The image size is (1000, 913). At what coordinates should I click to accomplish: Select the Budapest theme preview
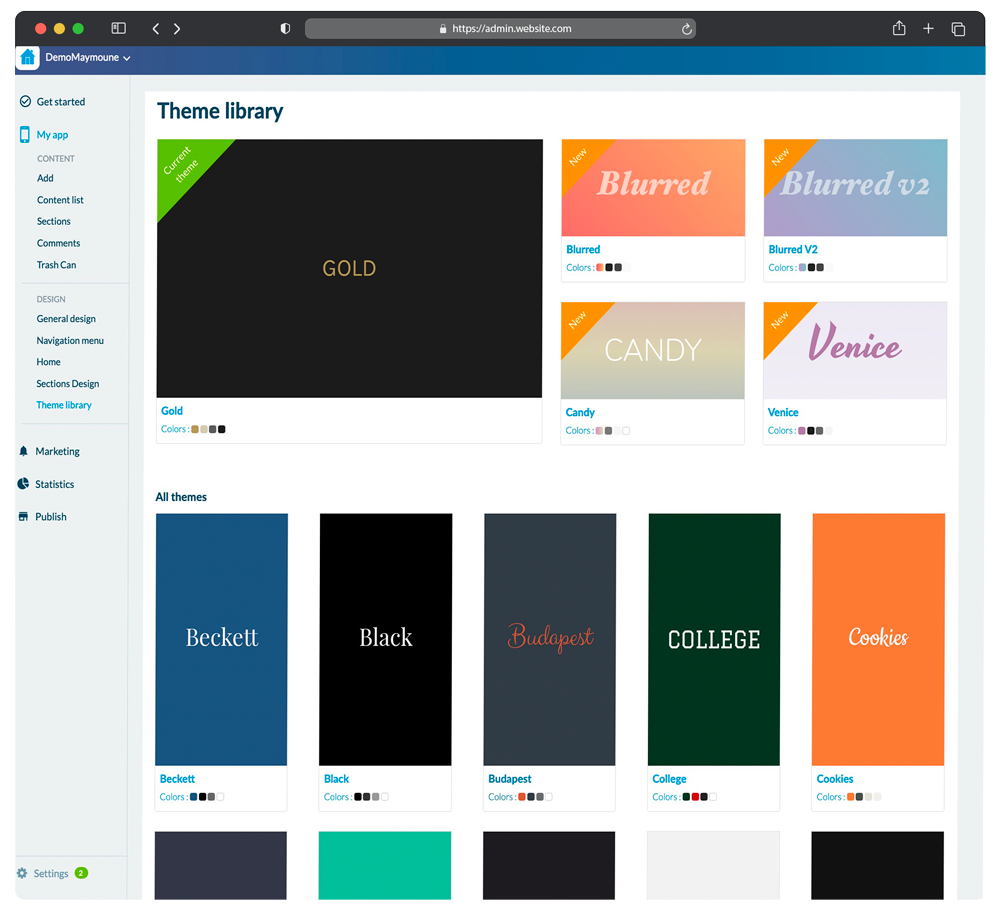point(550,639)
